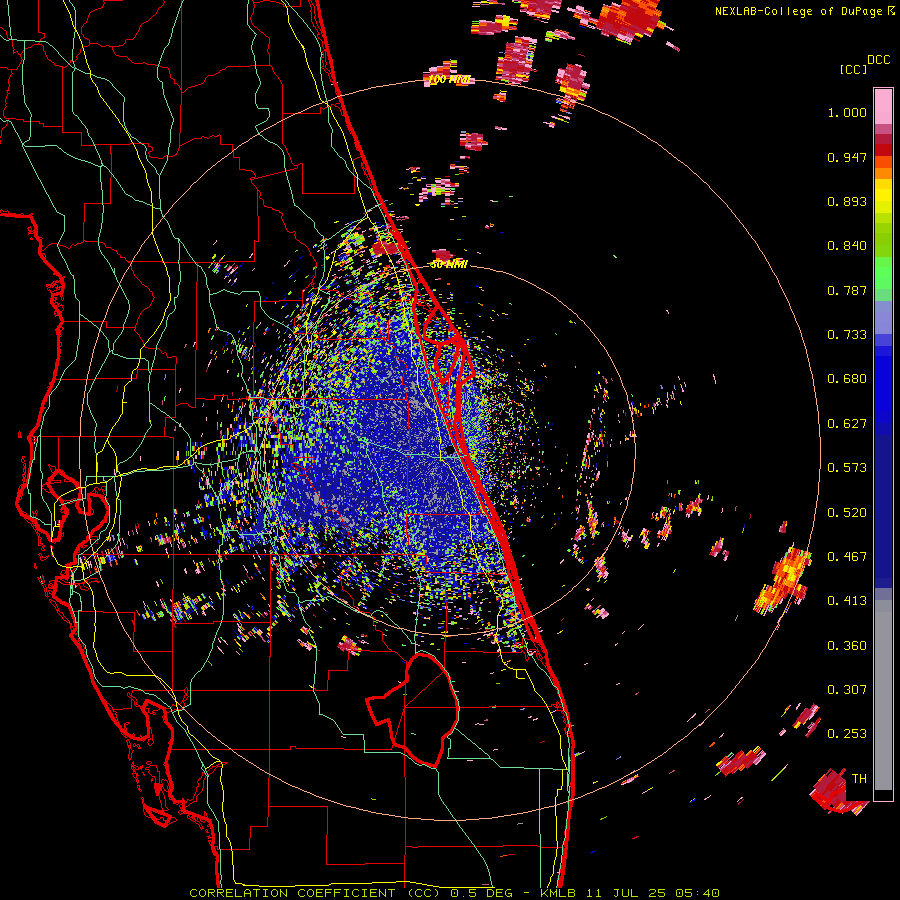Click the bright green segment of the color bar

pyautogui.click(x=883, y=273)
